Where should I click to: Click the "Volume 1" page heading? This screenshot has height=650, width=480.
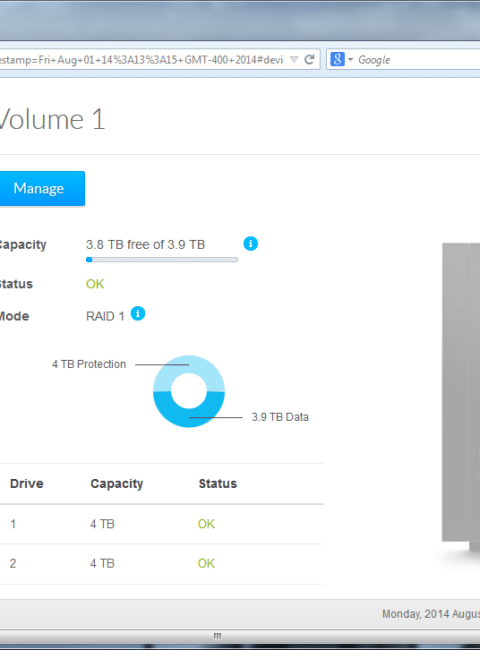coord(52,120)
